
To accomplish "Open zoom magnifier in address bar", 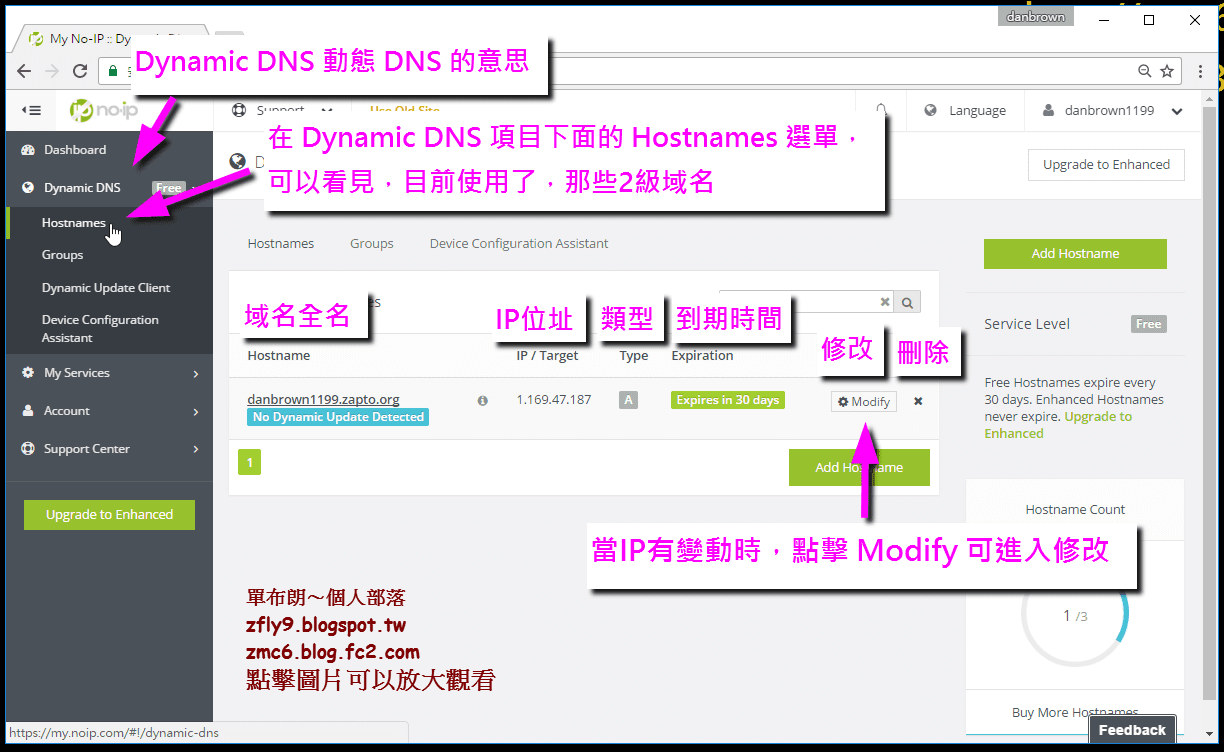I will tap(1145, 71).
